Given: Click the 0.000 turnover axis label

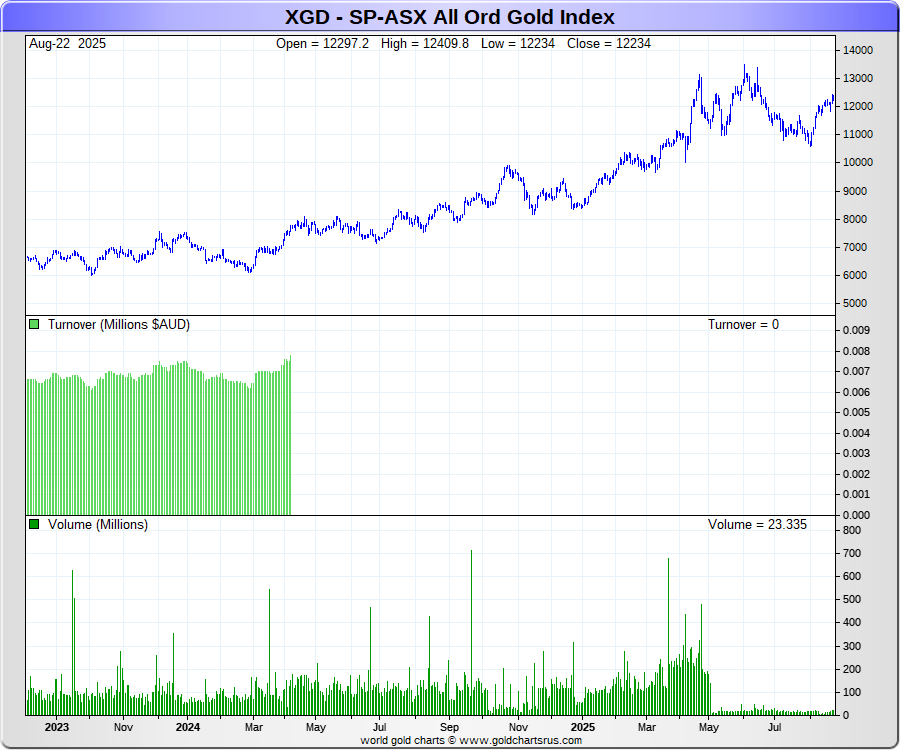Looking at the screenshot, I should (x=856, y=515).
